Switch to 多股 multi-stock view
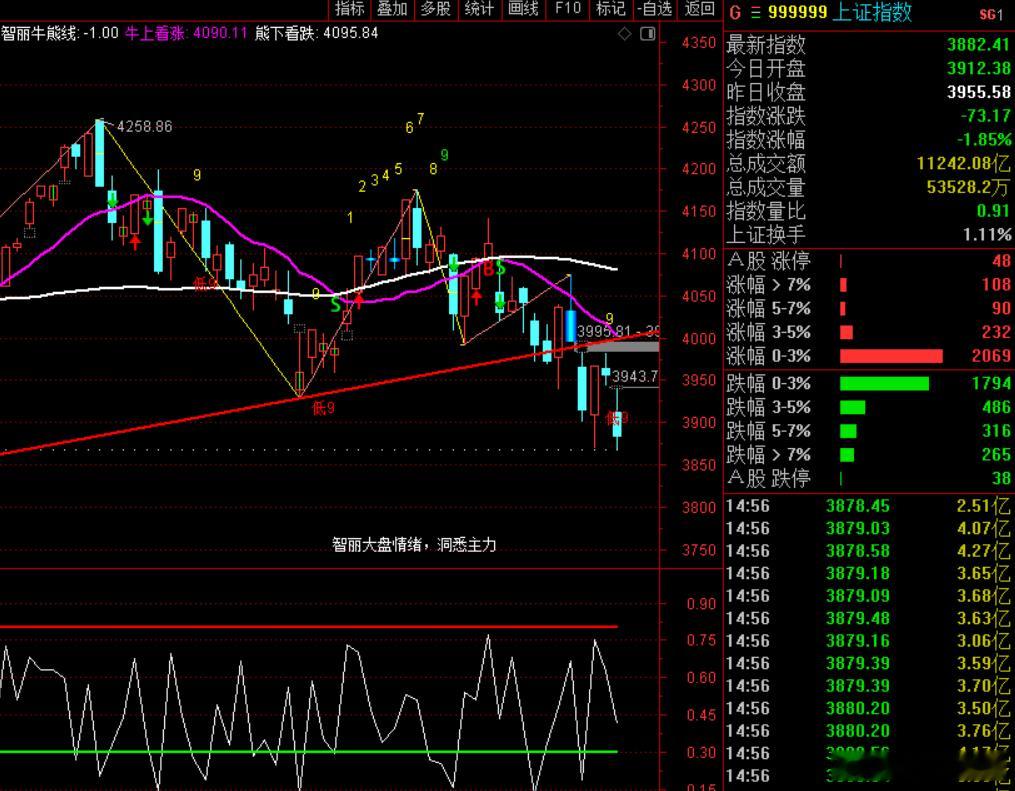The image size is (1015, 791). tap(436, 8)
